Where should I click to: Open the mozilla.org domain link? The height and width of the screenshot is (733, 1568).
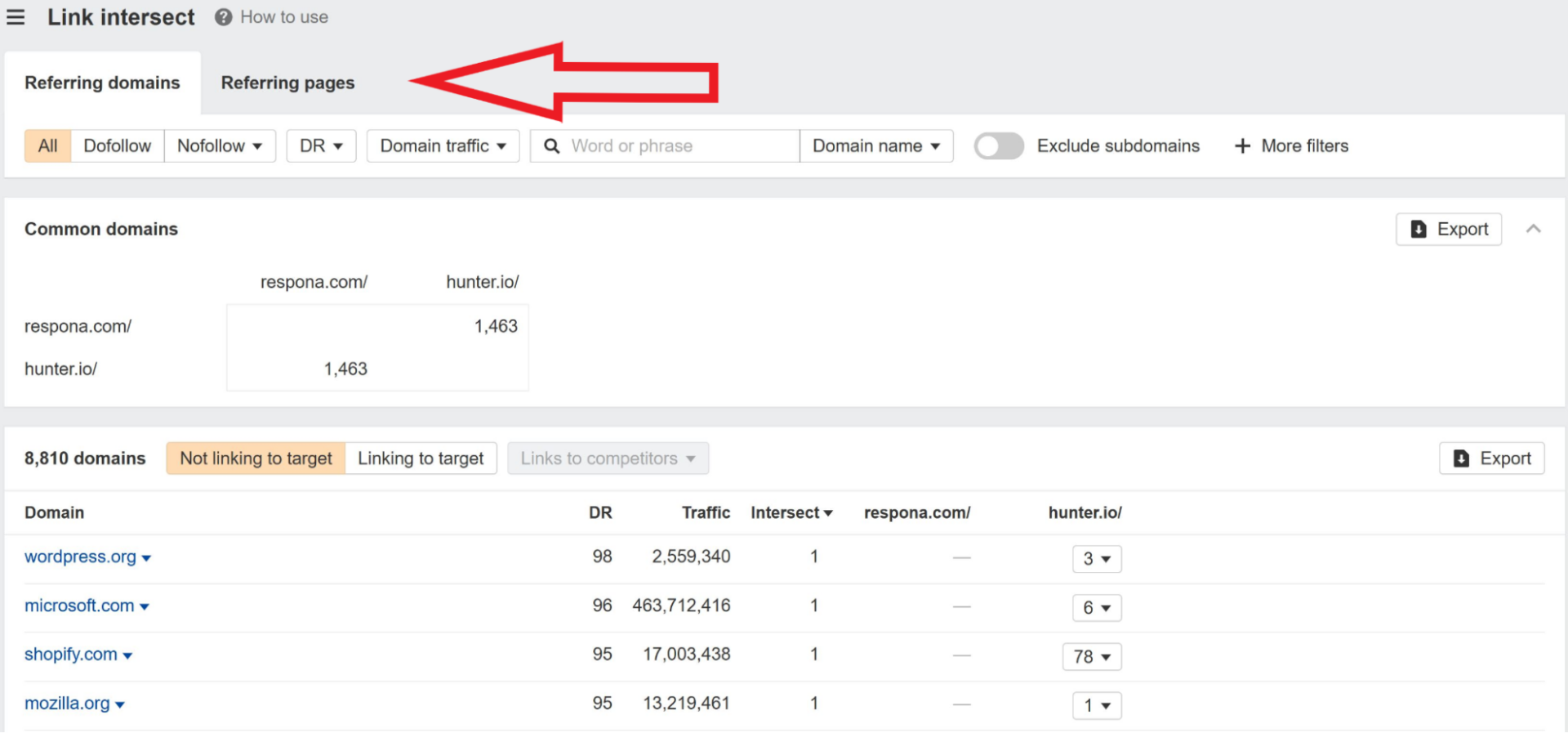tap(67, 704)
